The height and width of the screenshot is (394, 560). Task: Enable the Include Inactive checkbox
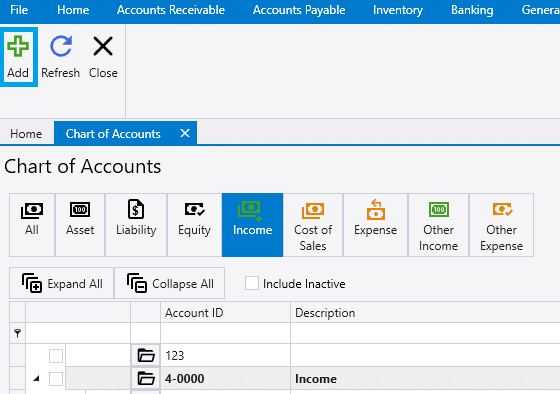click(x=252, y=284)
